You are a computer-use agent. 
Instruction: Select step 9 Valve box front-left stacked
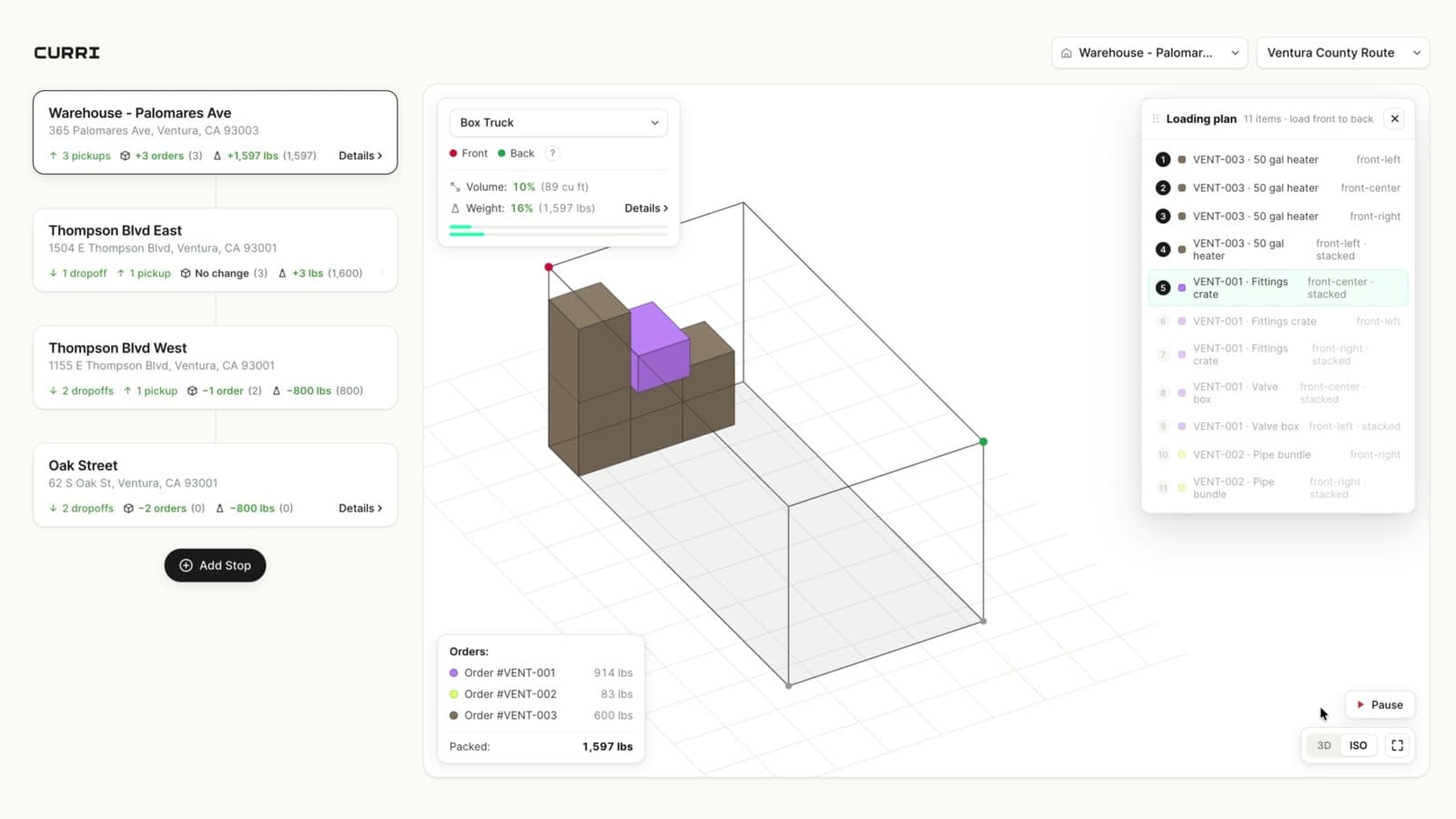(x=1278, y=426)
